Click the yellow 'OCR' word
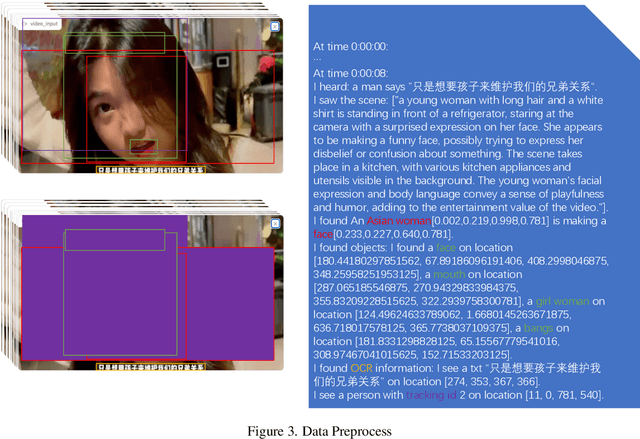The image size is (640, 439). click(x=361, y=368)
